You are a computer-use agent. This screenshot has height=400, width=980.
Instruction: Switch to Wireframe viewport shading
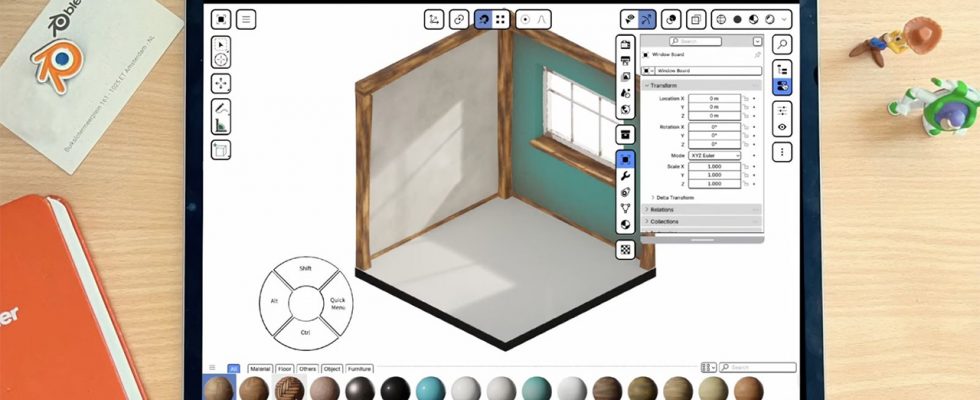[x=721, y=19]
